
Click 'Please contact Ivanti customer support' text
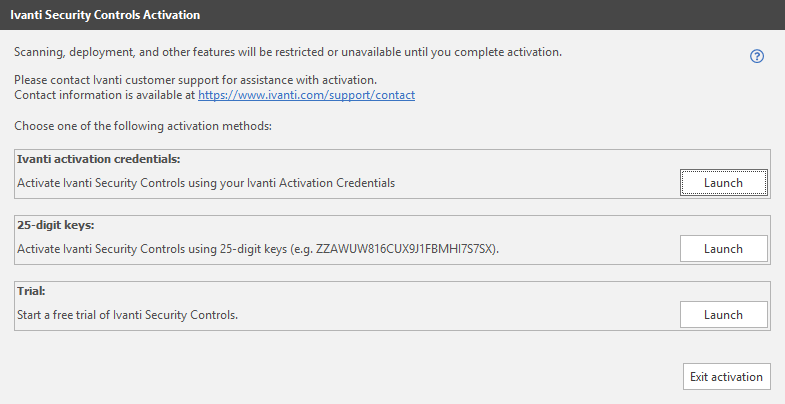(x=195, y=80)
